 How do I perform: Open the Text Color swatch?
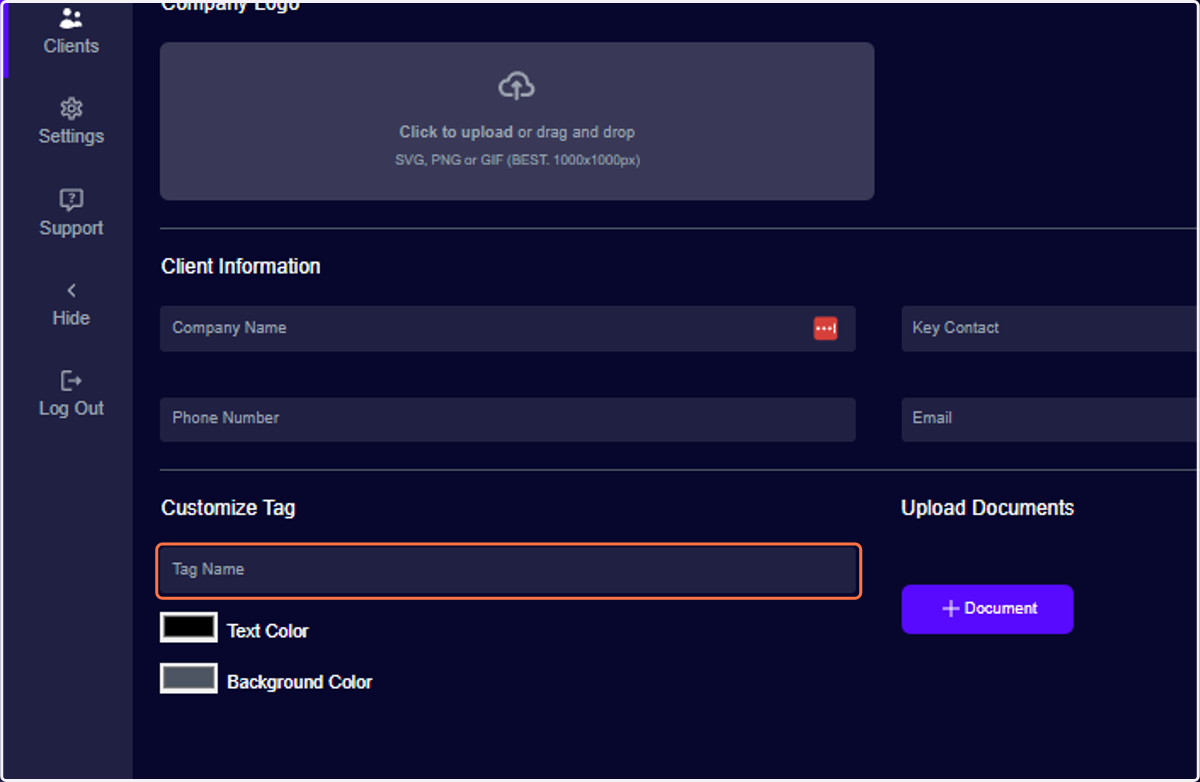pos(188,628)
